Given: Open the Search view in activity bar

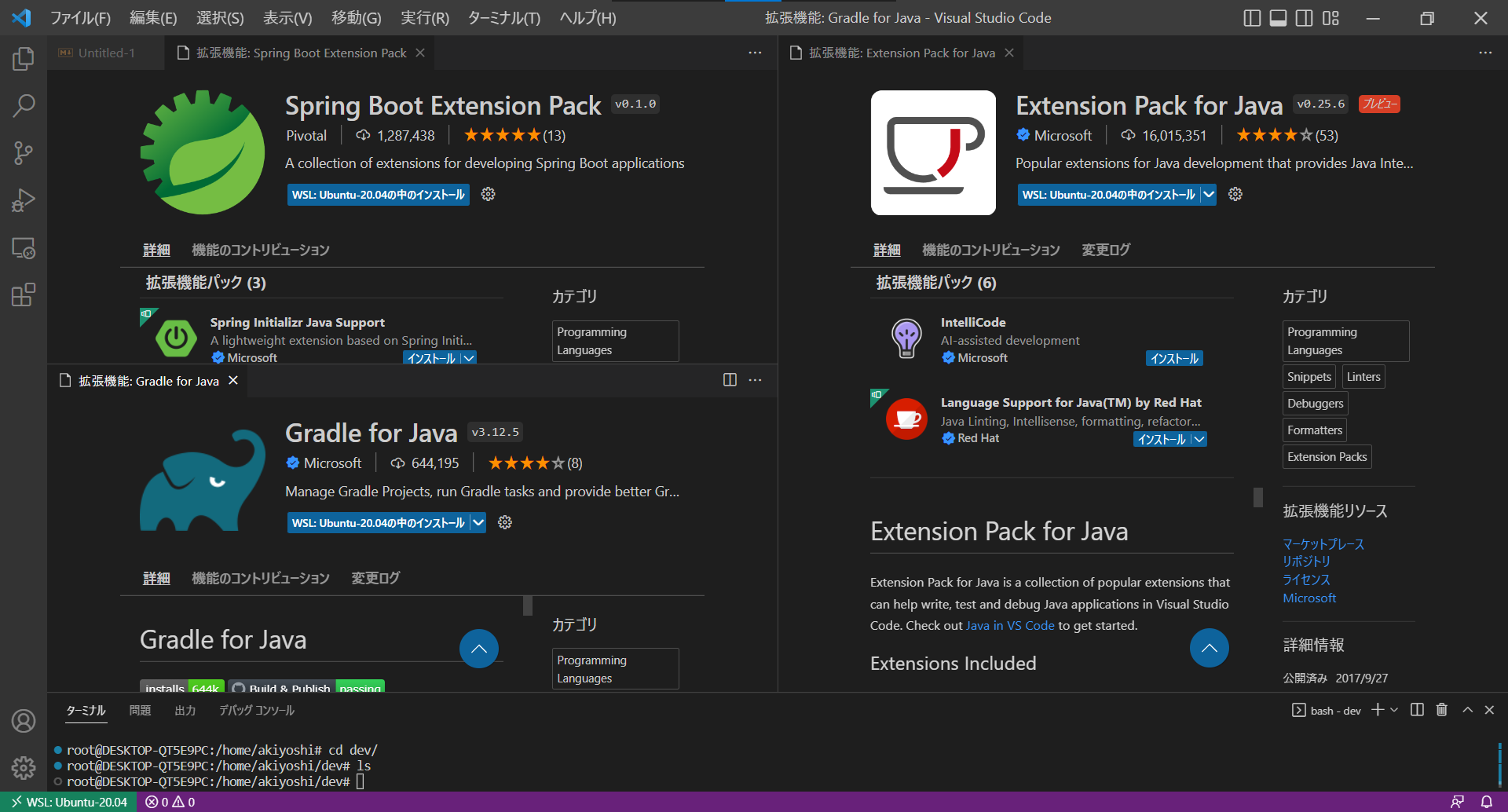Looking at the screenshot, I should [x=24, y=106].
